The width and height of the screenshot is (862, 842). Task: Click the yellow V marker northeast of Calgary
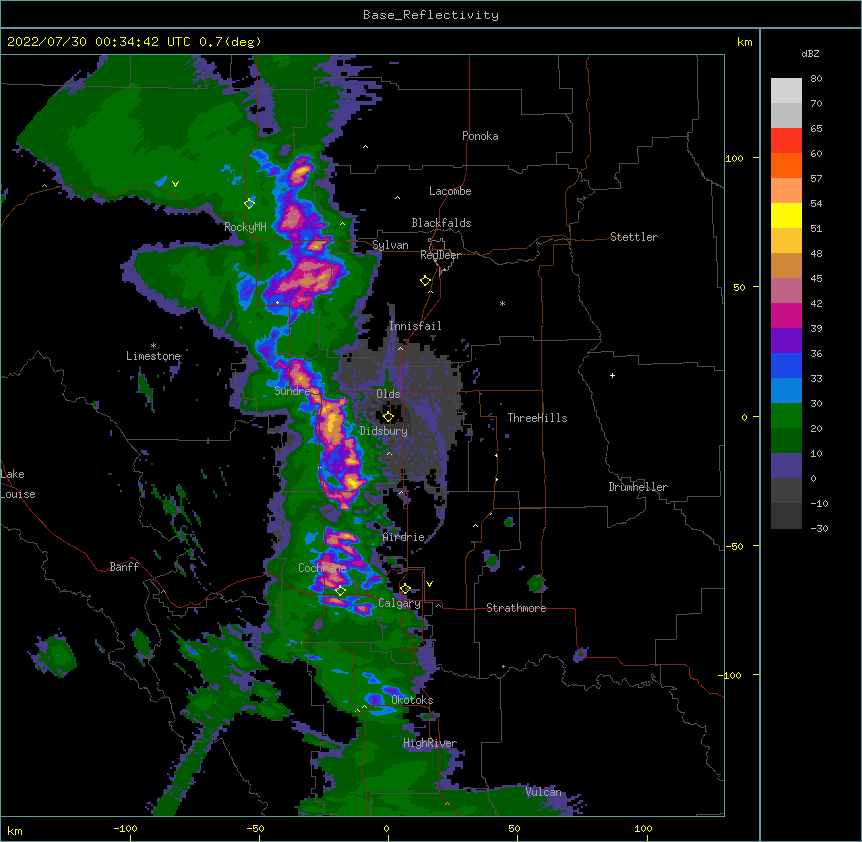(429, 584)
